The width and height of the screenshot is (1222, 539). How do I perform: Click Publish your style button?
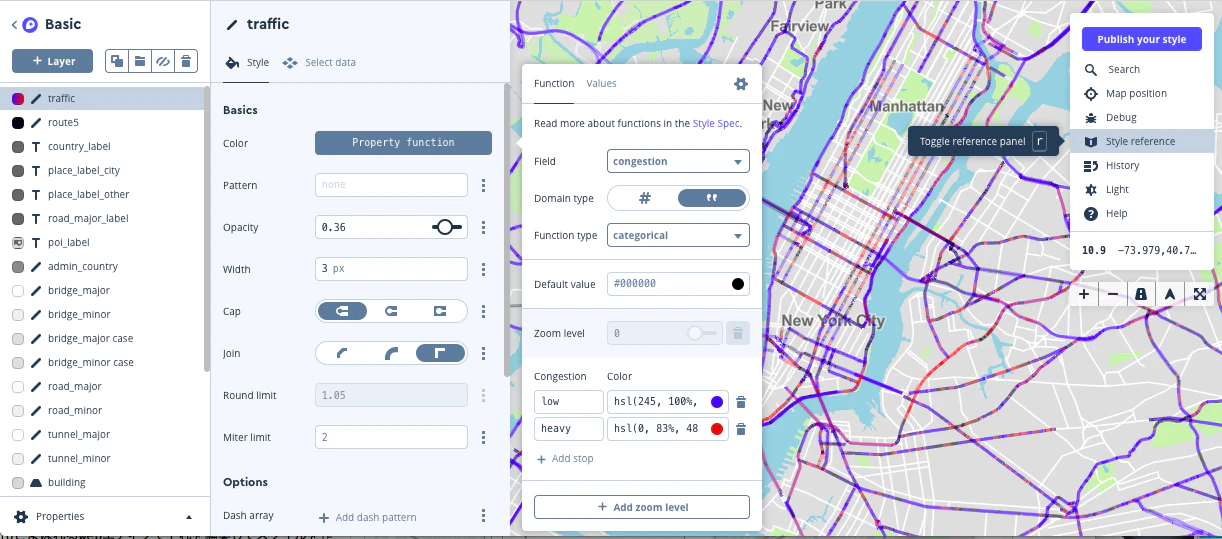click(x=1142, y=39)
